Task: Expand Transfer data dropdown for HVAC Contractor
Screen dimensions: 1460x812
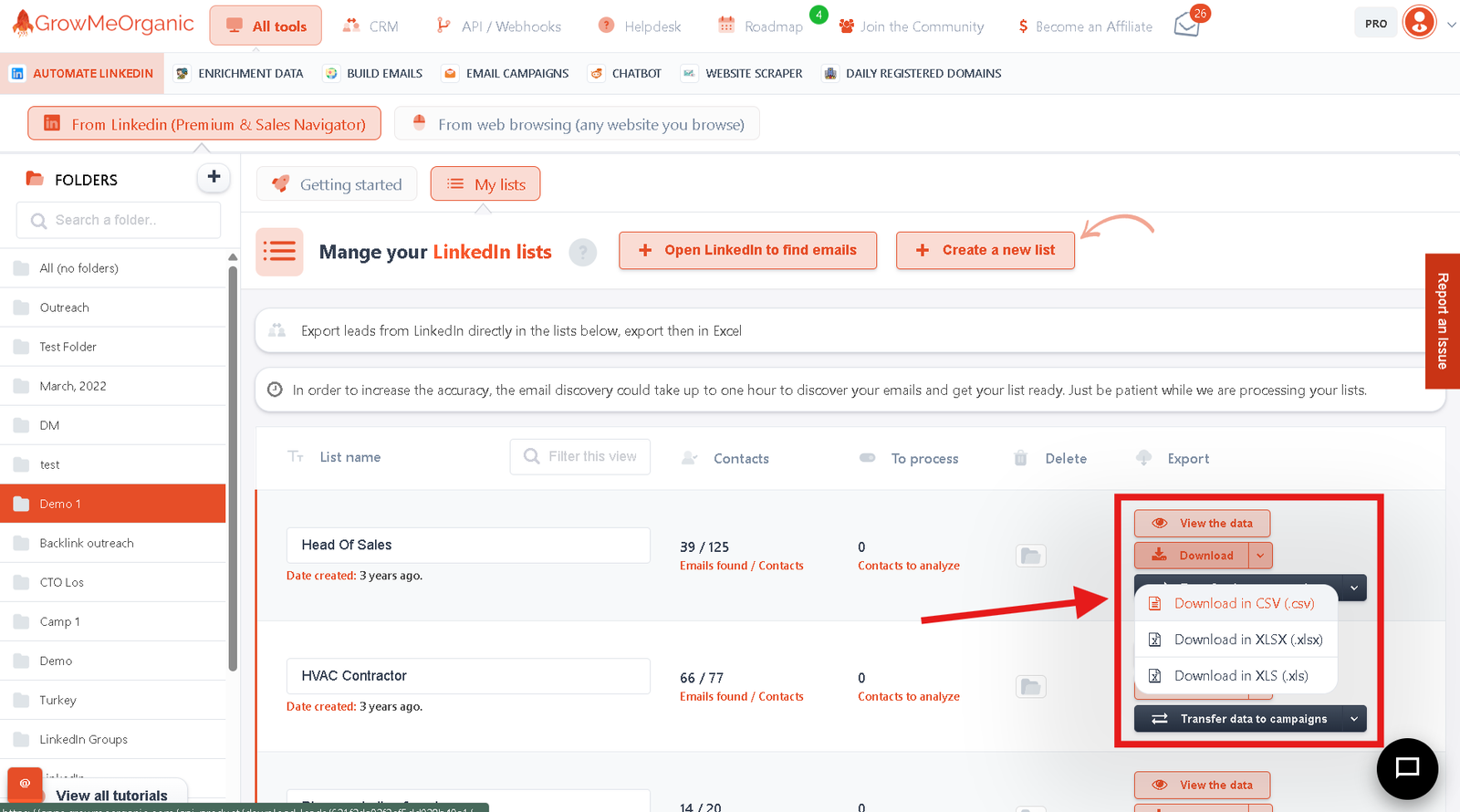Action: pos(1354,719)
